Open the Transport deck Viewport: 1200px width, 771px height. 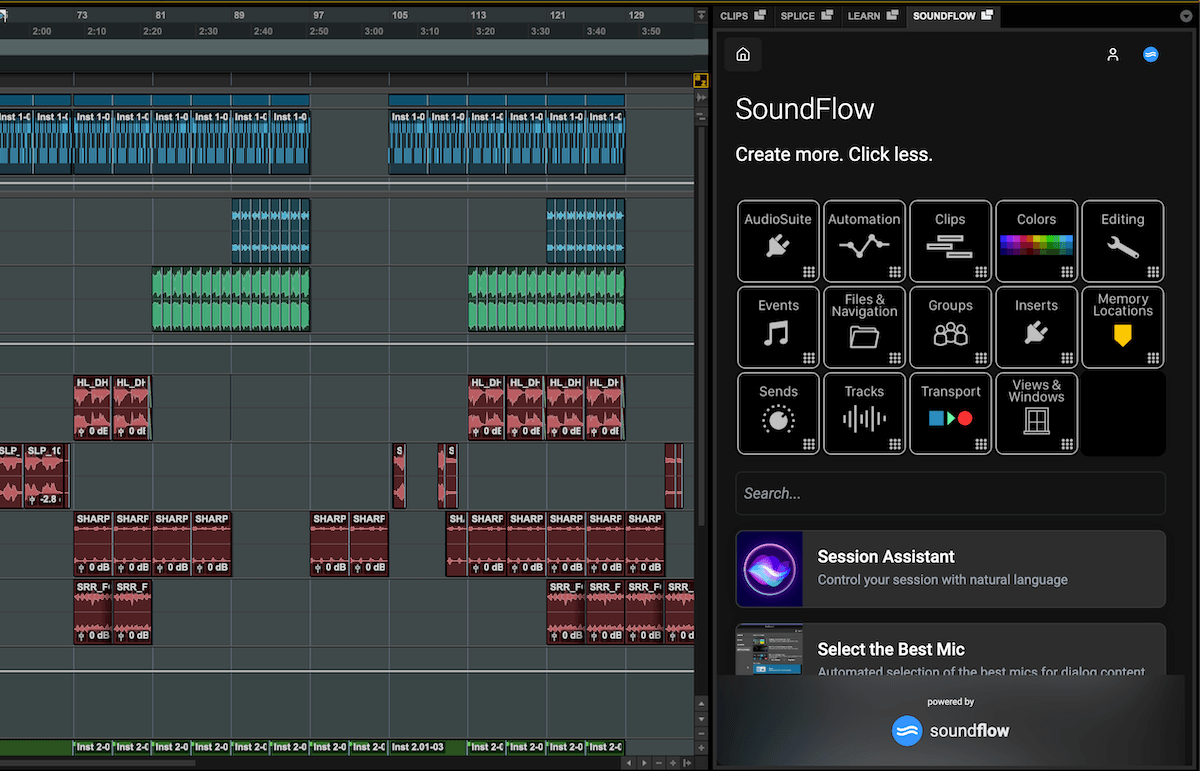(x=950, y=413)
